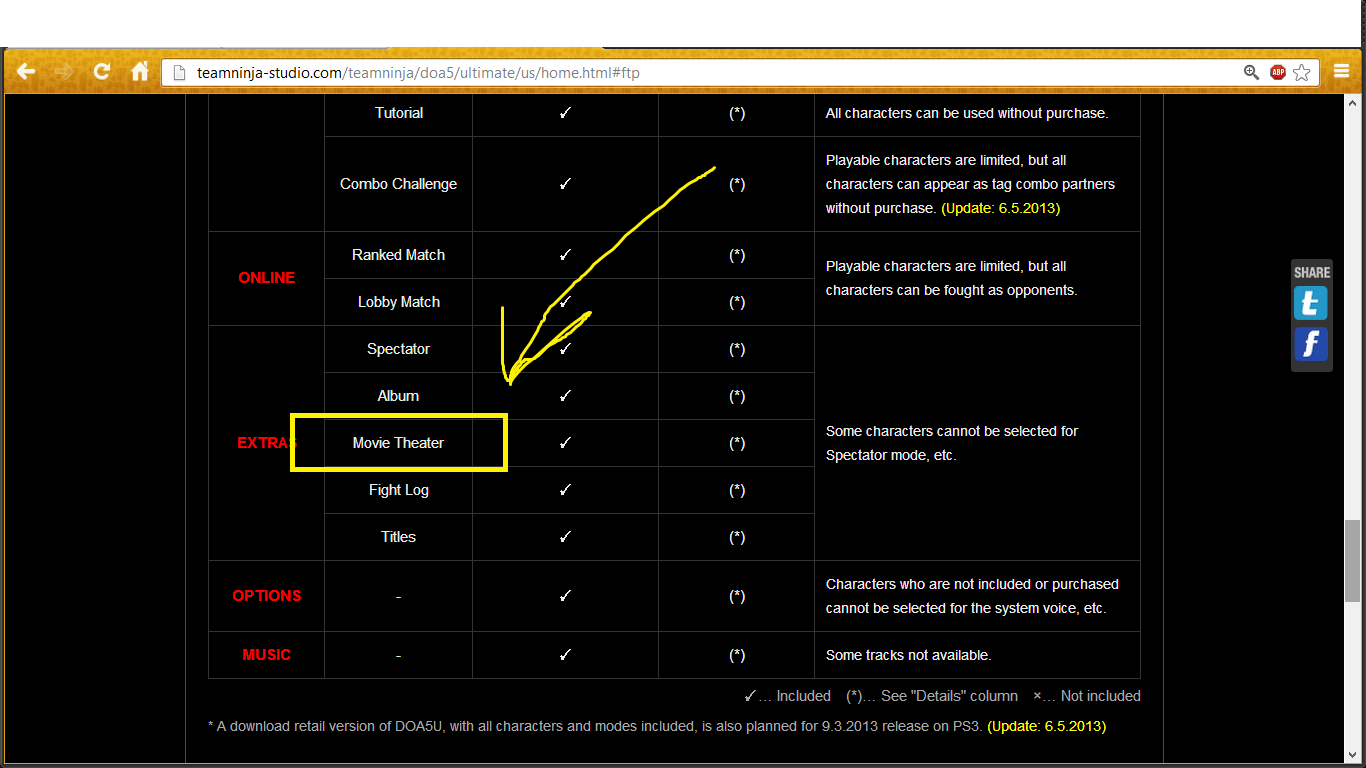Click the browser Back arrow
Image resolution: width=1366 pixels, height=768 pixels.
(x=26, y=72)
